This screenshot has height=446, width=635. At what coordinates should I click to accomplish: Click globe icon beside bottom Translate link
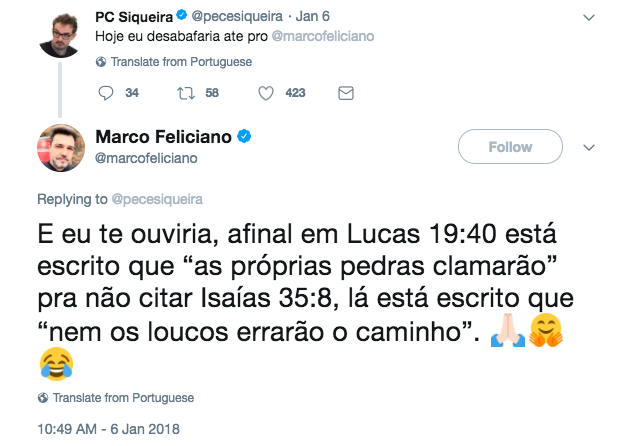pyautogui.click(x=43, y=398)
